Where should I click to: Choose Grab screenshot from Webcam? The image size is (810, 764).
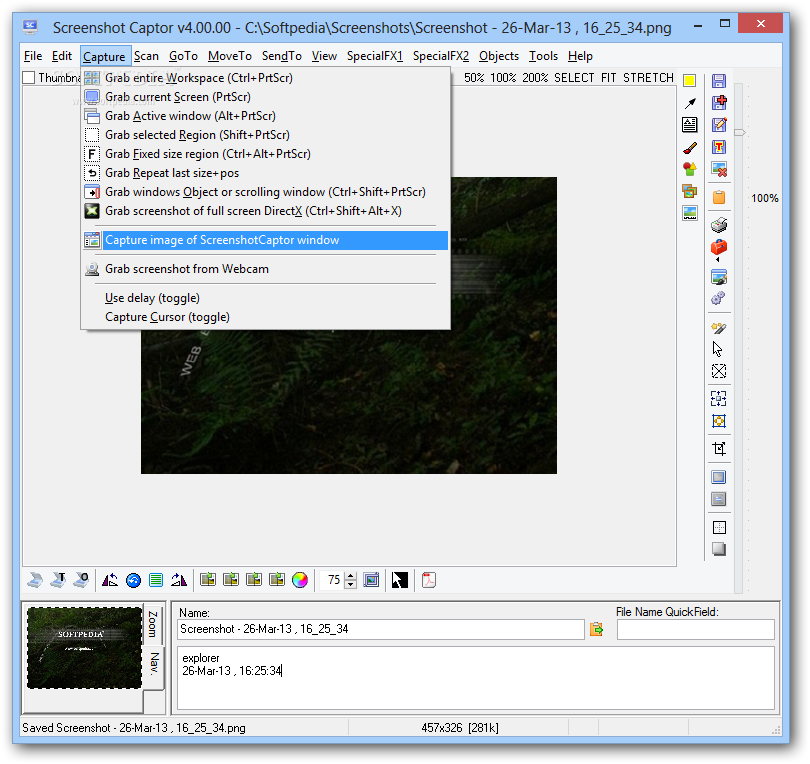tap(266, 269)
